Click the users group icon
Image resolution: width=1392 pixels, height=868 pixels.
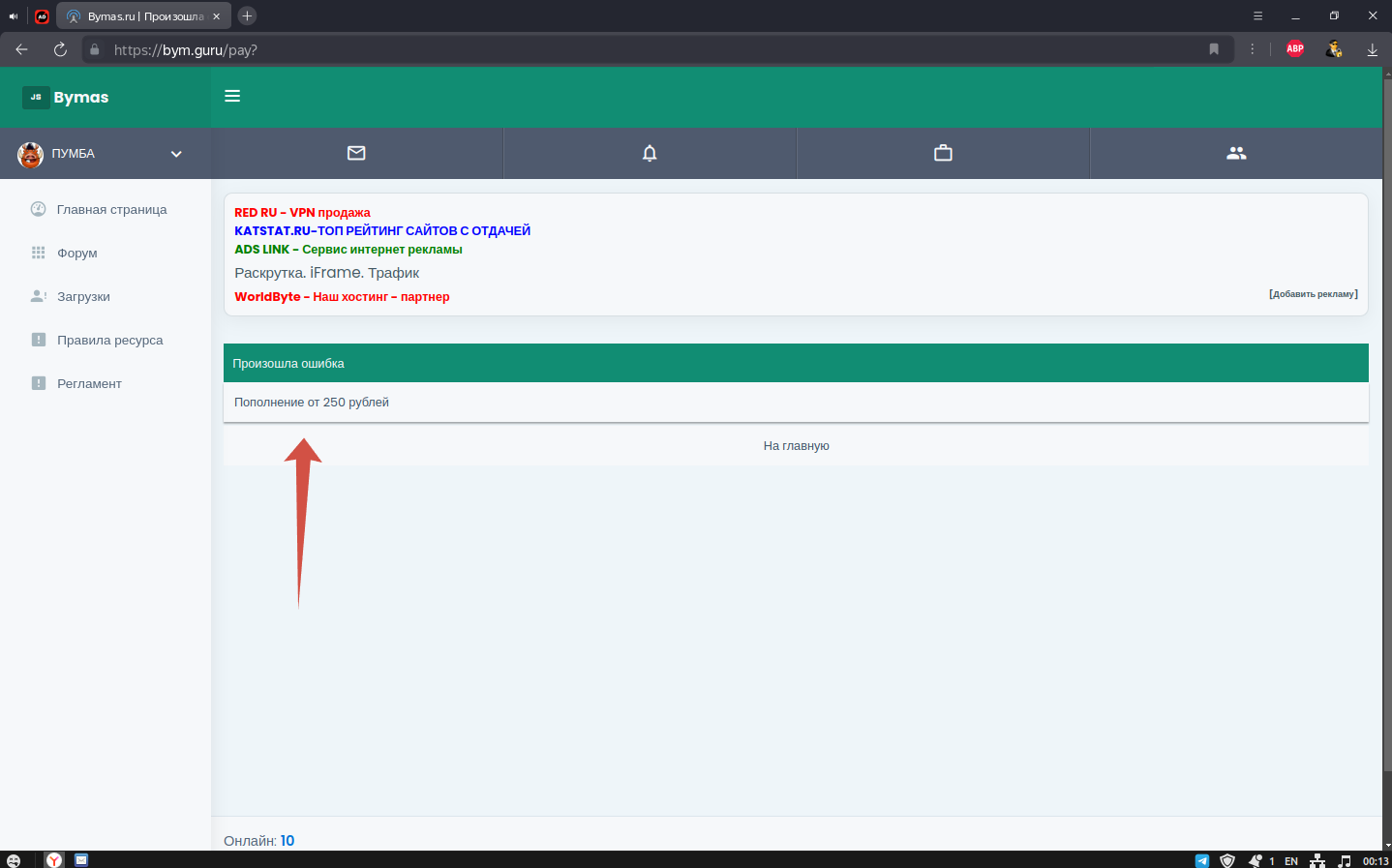[1236, 153]
